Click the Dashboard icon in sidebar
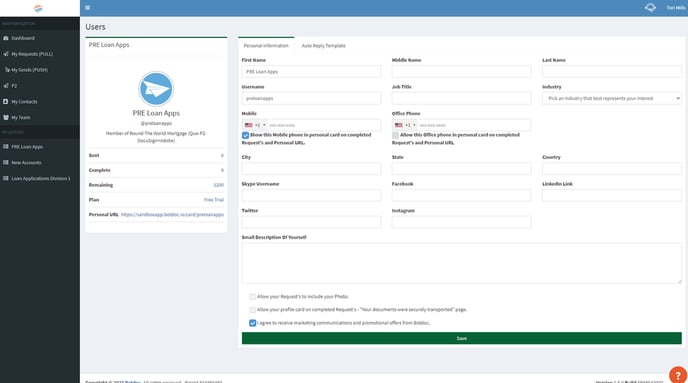Viewport: 688px width, 383px height. point(6,38)
